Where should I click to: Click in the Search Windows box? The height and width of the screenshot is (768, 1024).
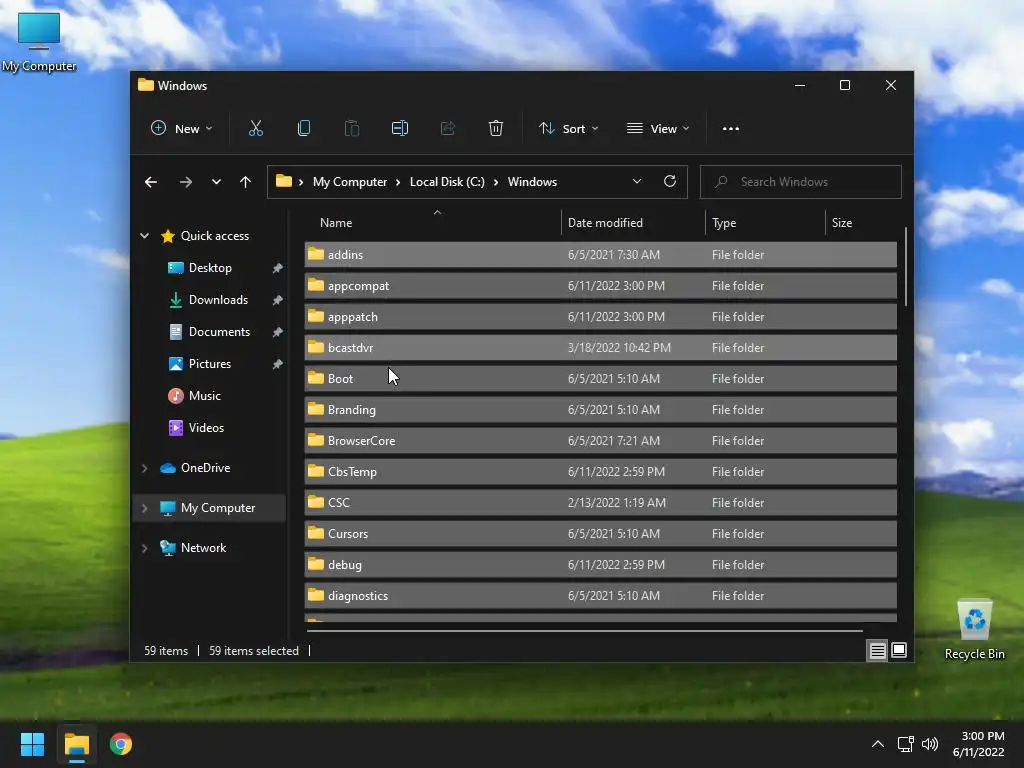801,182
